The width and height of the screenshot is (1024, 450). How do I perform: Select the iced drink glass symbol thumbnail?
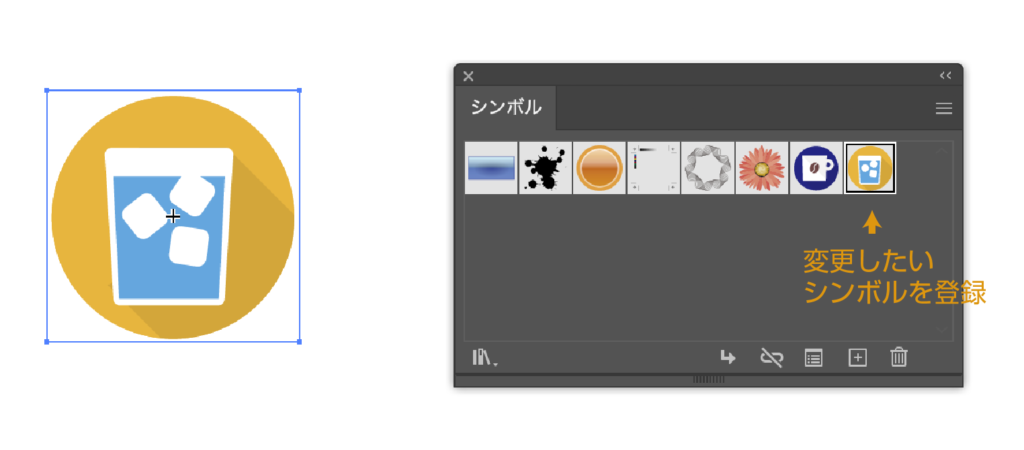870,168
